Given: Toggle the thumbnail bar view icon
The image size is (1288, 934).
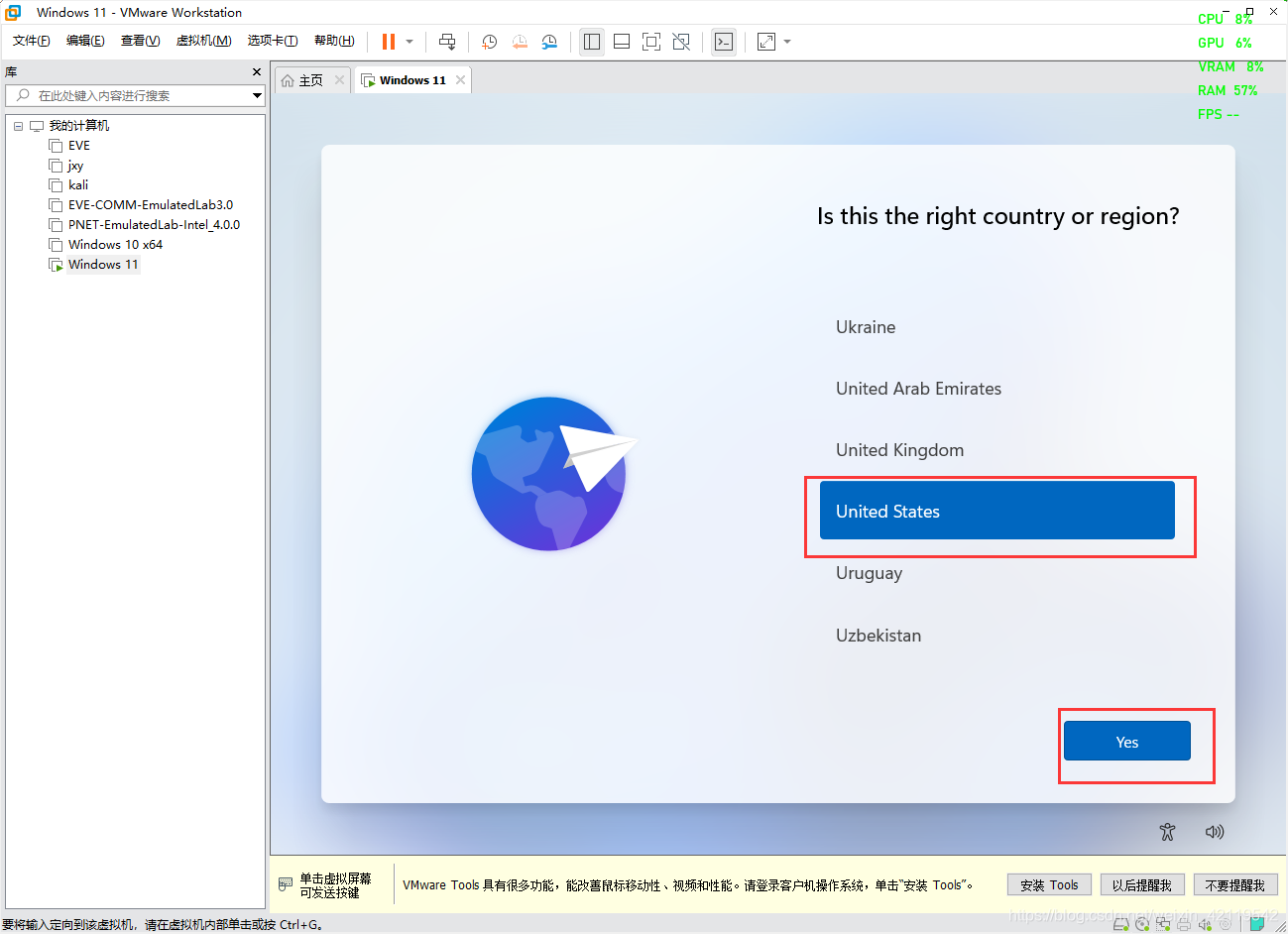Looking at the screenshot, I should click(622, 42).
